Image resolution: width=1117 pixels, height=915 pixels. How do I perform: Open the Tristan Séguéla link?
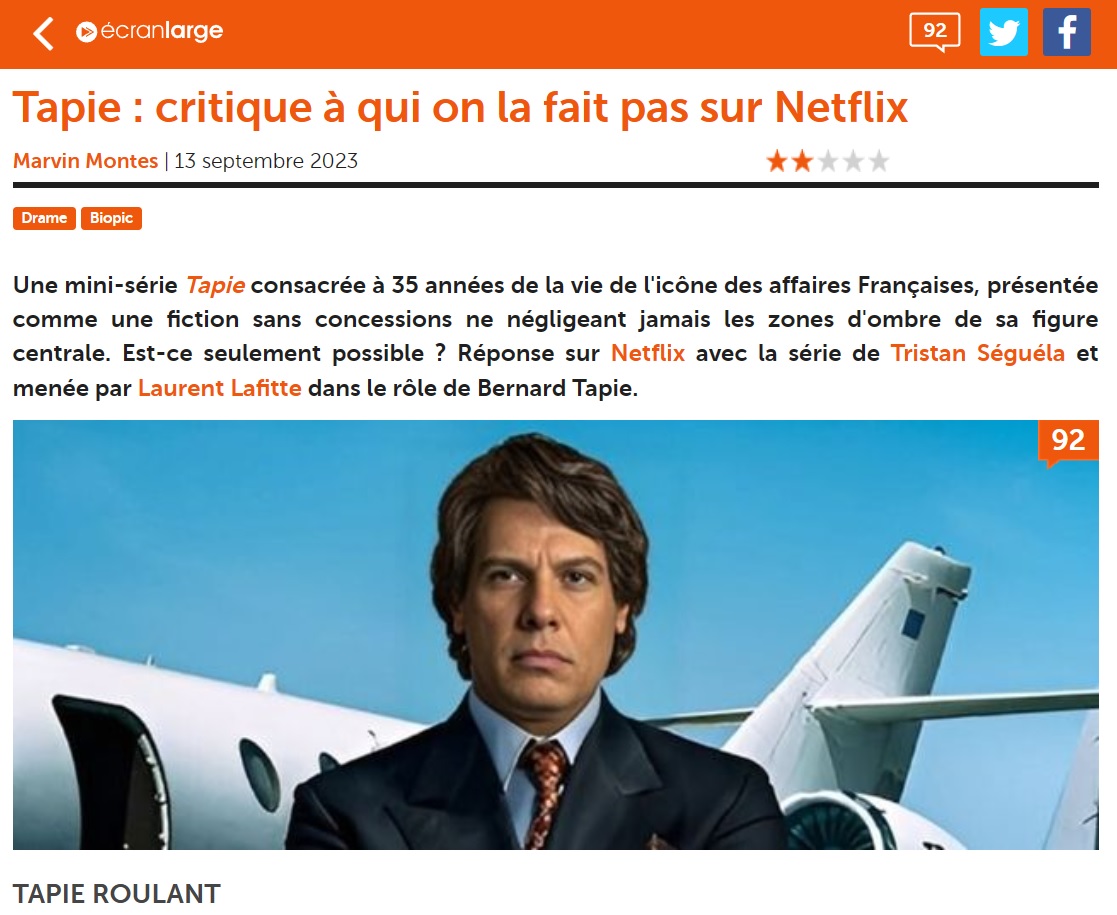point(977,353)
